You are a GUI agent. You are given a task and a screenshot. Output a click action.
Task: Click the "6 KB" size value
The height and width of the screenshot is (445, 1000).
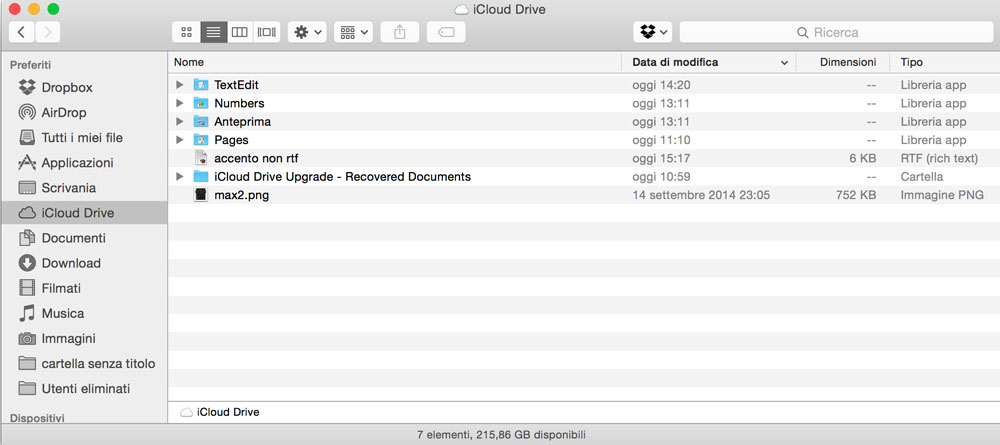point(863,158)
